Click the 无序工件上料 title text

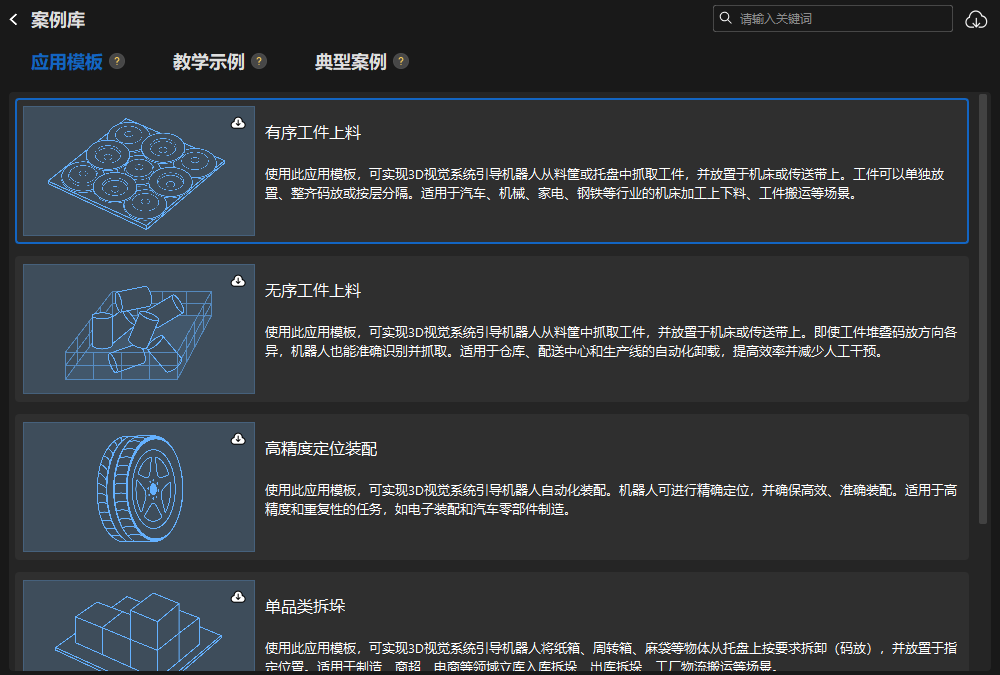click(x=313, y=291)
